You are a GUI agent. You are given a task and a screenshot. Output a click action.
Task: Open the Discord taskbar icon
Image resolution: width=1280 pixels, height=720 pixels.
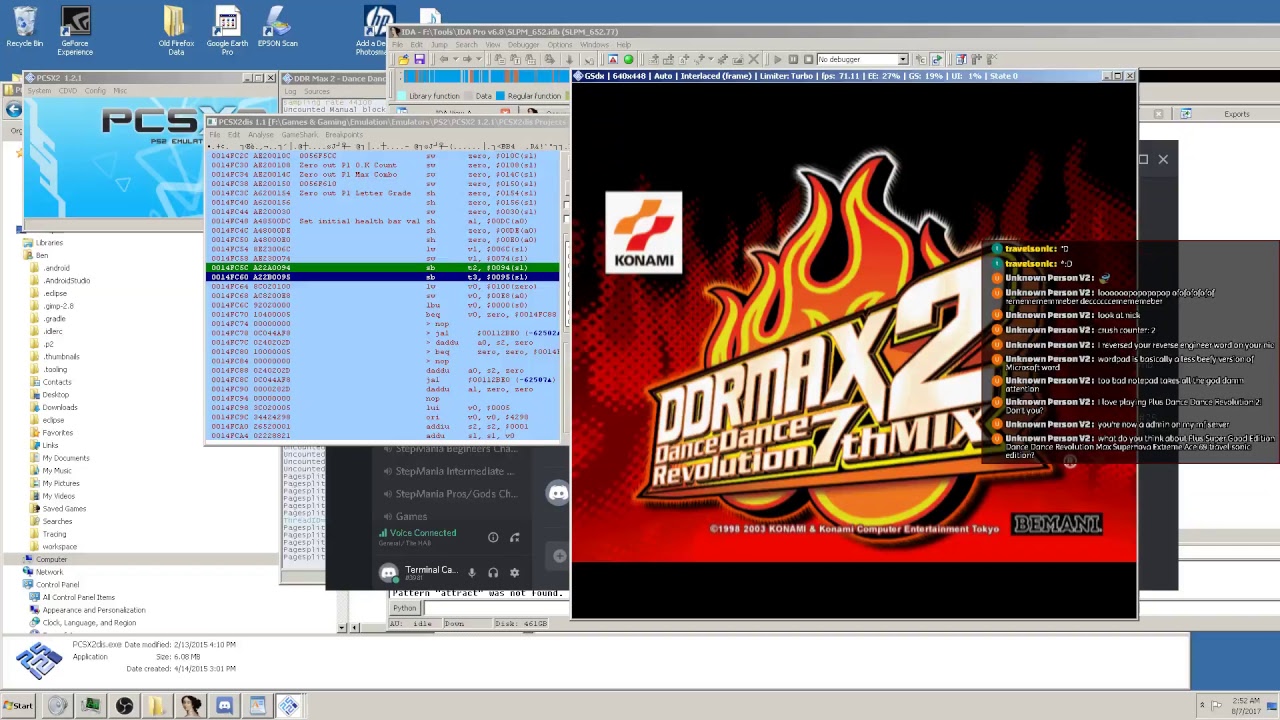point(224,706)
